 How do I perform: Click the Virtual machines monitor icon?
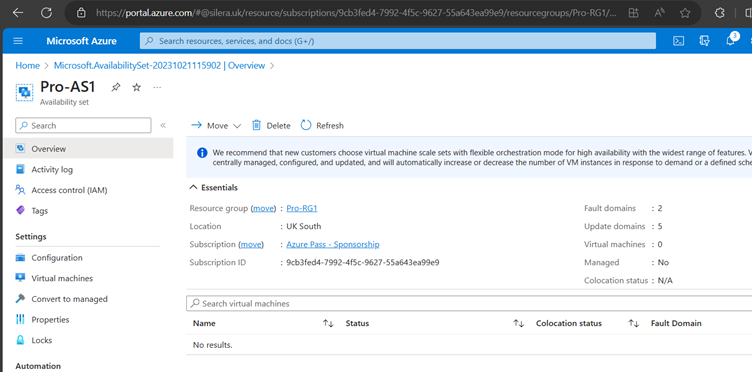(20, 278)
